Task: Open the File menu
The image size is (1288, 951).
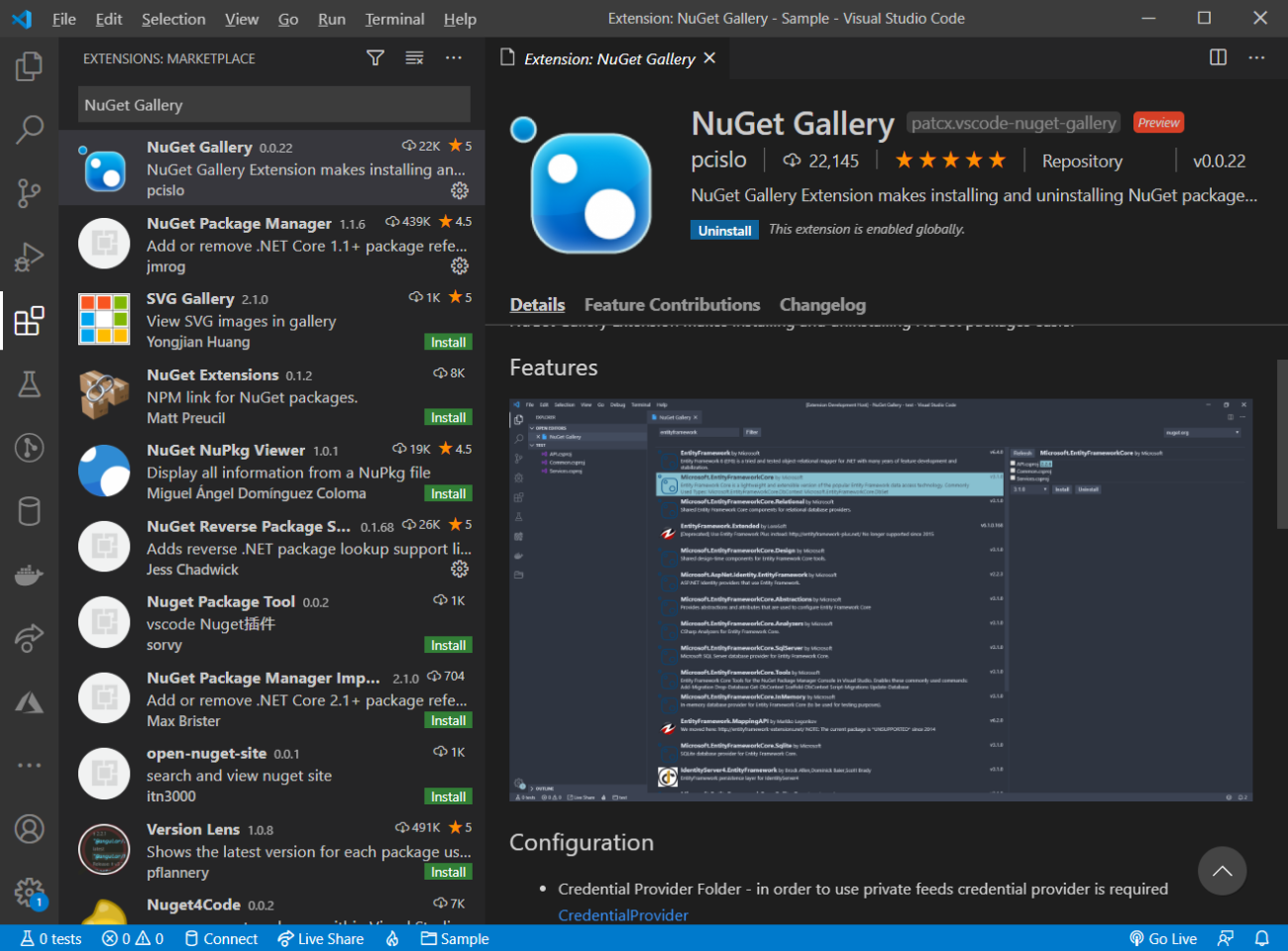Action: coord(64,19)
